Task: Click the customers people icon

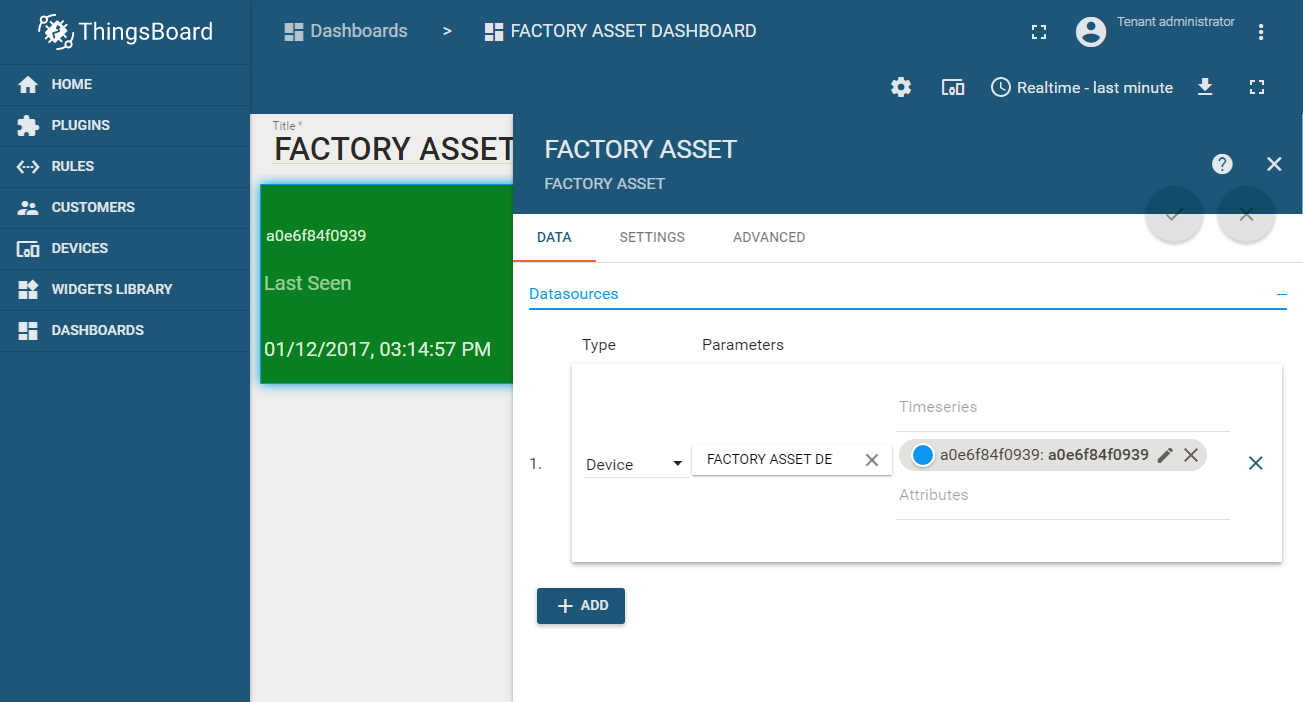Action: [x=28, y=208]
